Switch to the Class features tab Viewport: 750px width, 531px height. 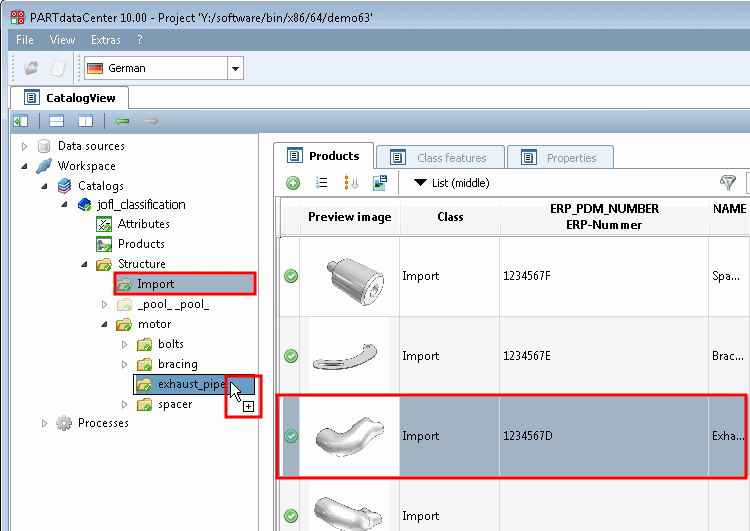tap(440, 158)
